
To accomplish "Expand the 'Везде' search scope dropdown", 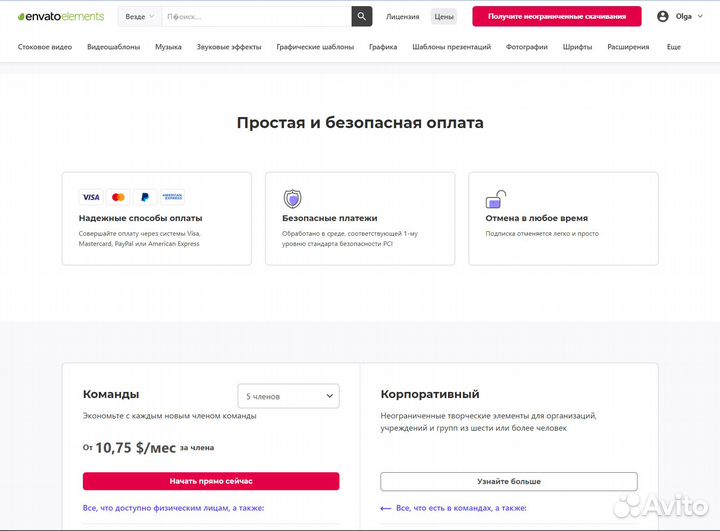I will tap(140, 17).
